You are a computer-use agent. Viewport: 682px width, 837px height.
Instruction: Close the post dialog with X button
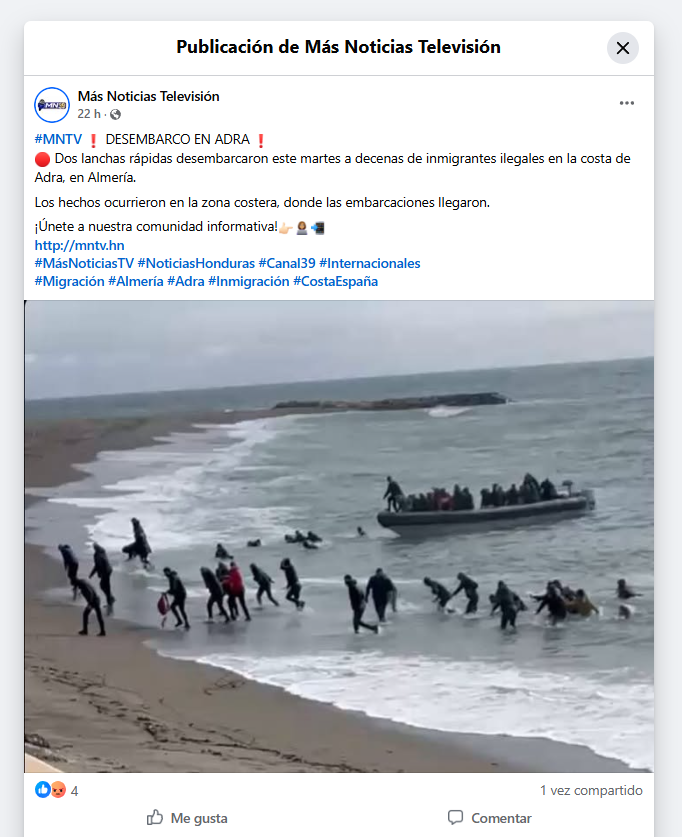622,48
